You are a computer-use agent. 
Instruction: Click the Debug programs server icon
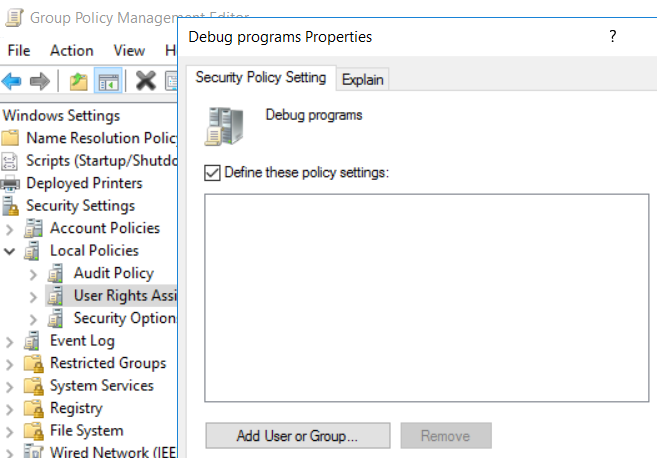(224, 125)
